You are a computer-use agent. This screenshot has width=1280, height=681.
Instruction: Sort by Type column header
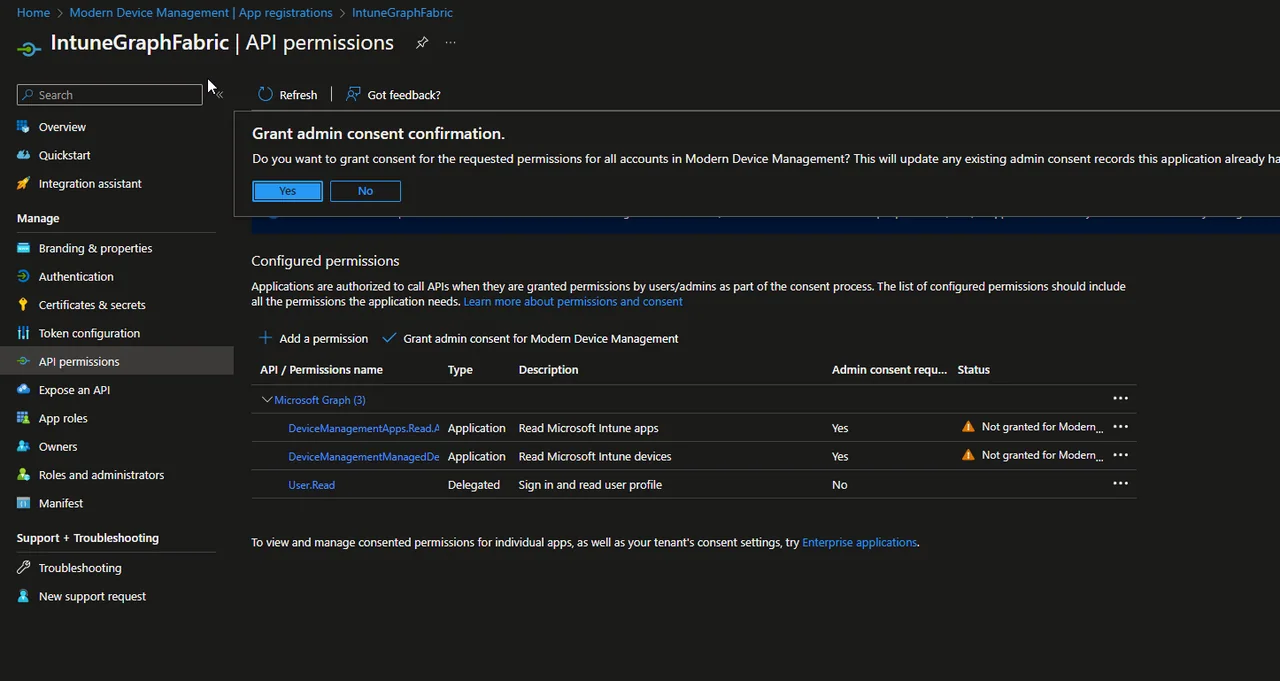tap(460, 370)
